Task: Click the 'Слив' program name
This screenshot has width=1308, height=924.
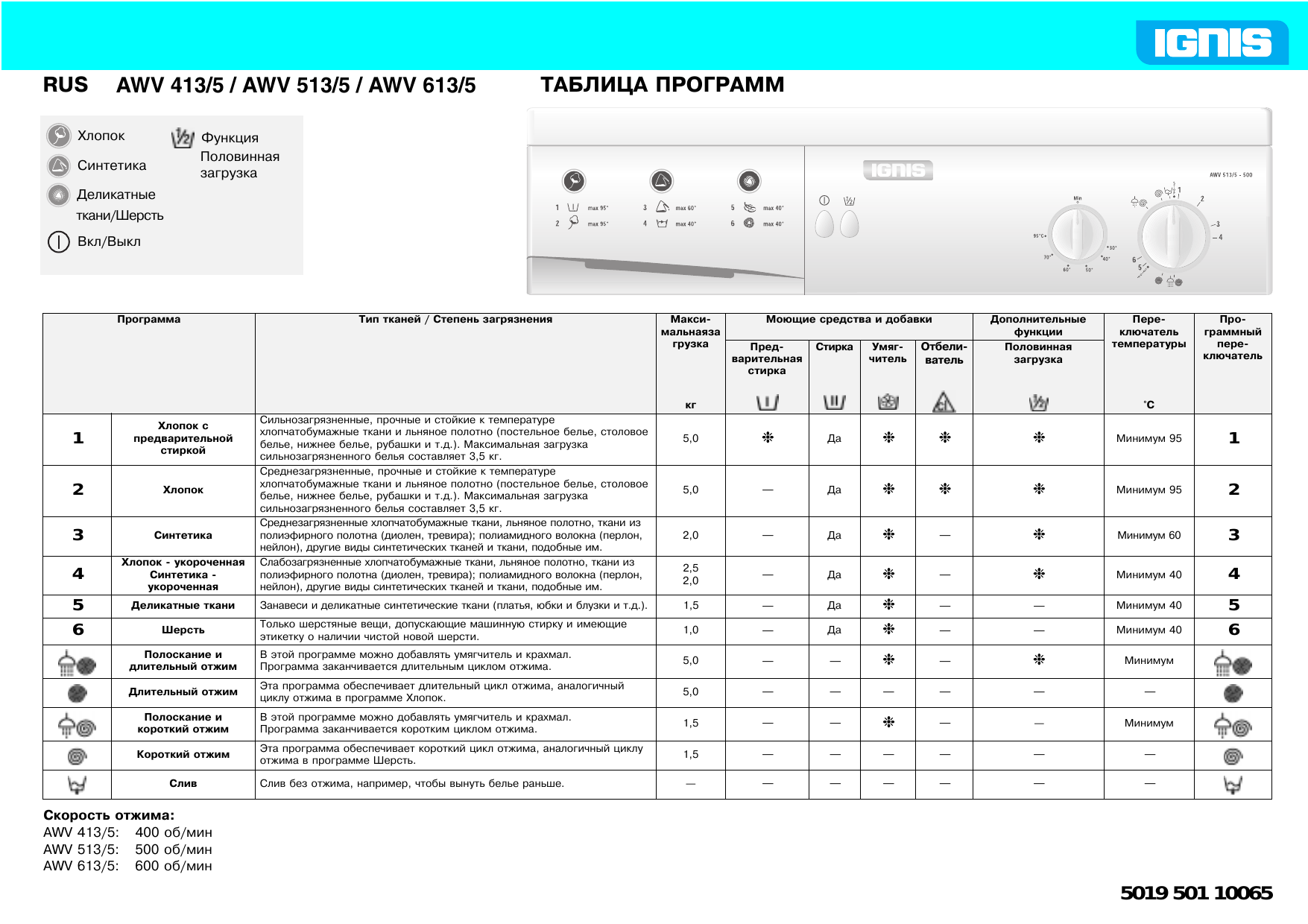Action: pos(183,783)
